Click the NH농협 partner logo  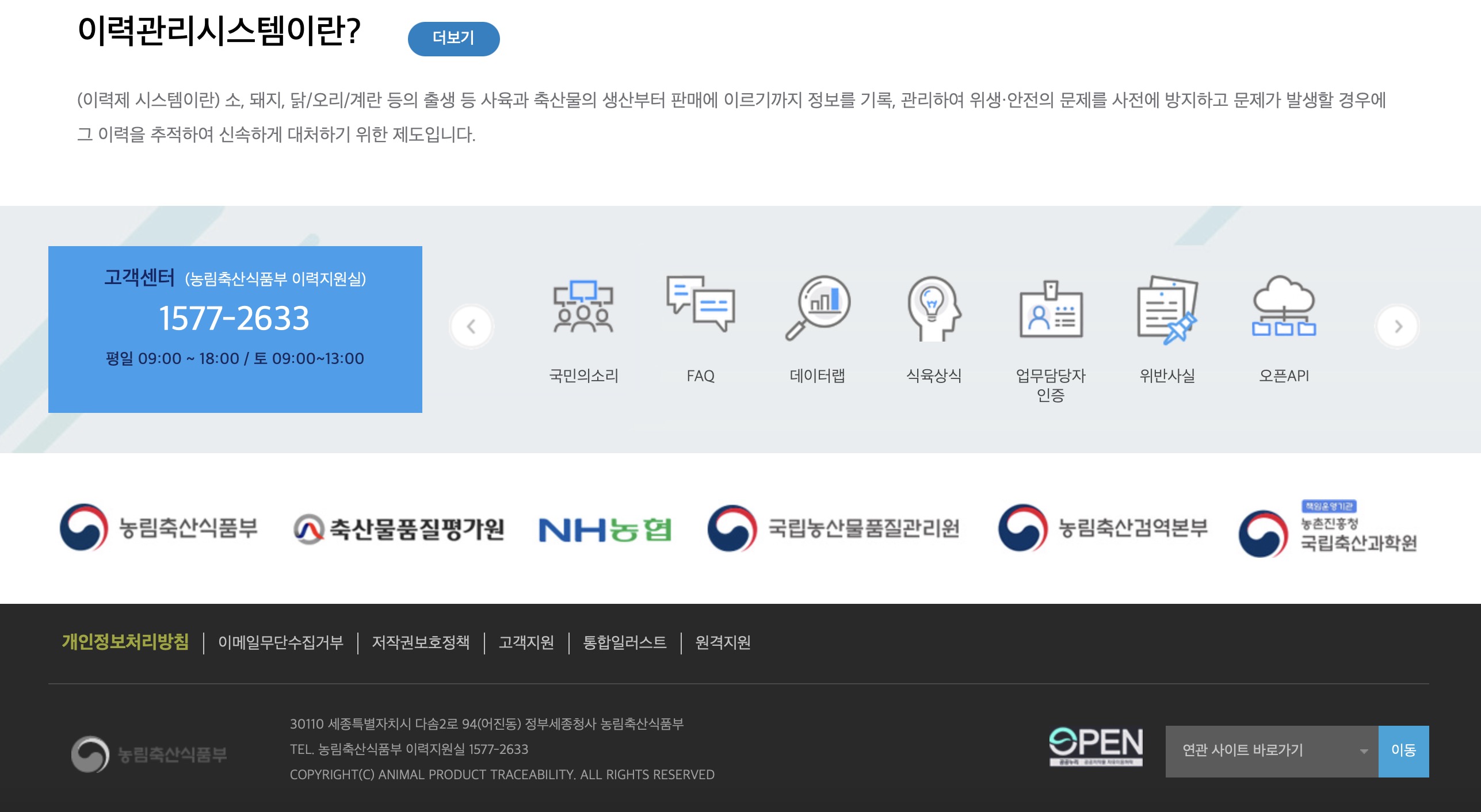tap(605, 529)
